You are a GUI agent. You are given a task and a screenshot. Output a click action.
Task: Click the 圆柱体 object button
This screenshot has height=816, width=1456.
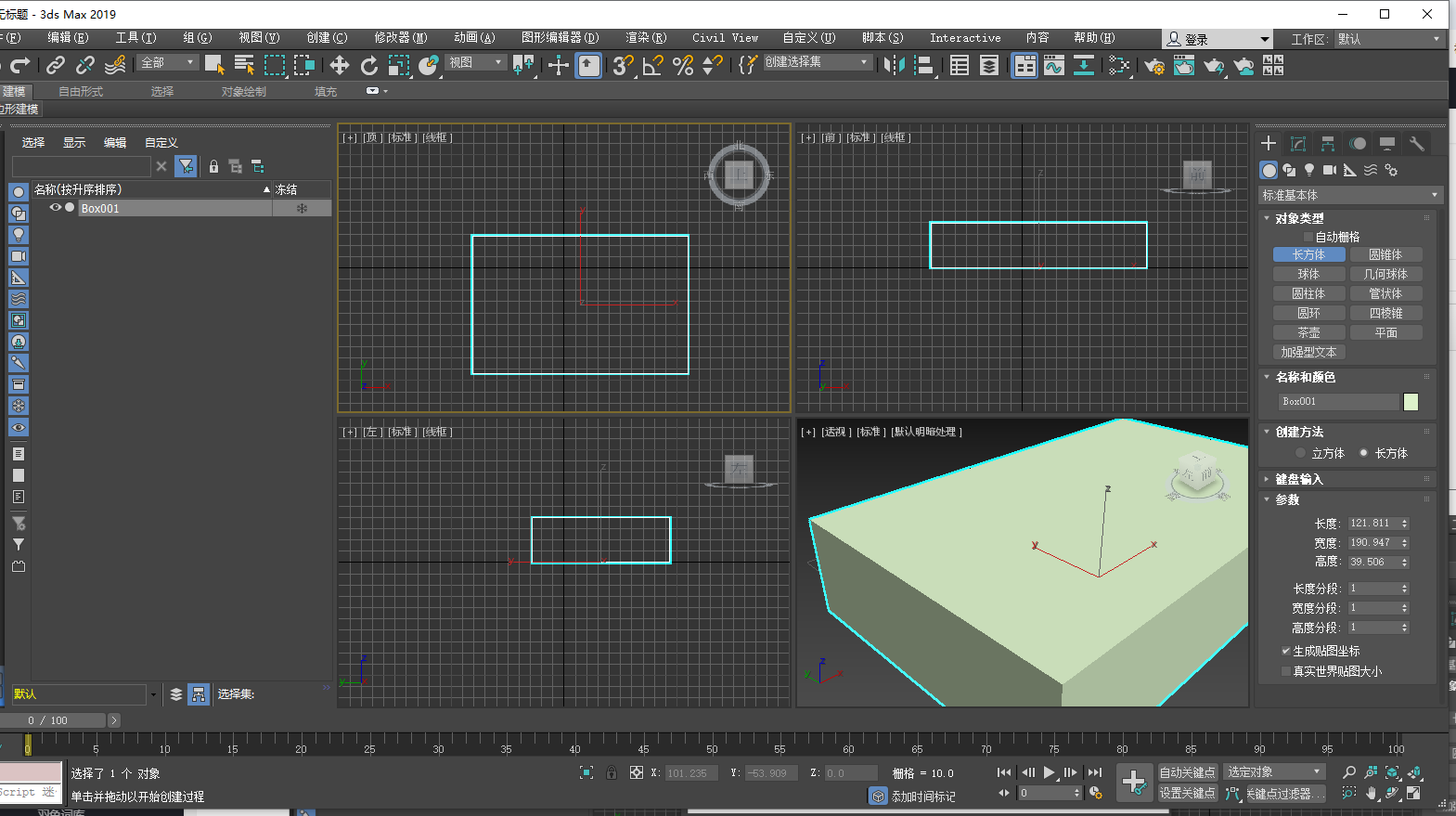point(1308,293)
